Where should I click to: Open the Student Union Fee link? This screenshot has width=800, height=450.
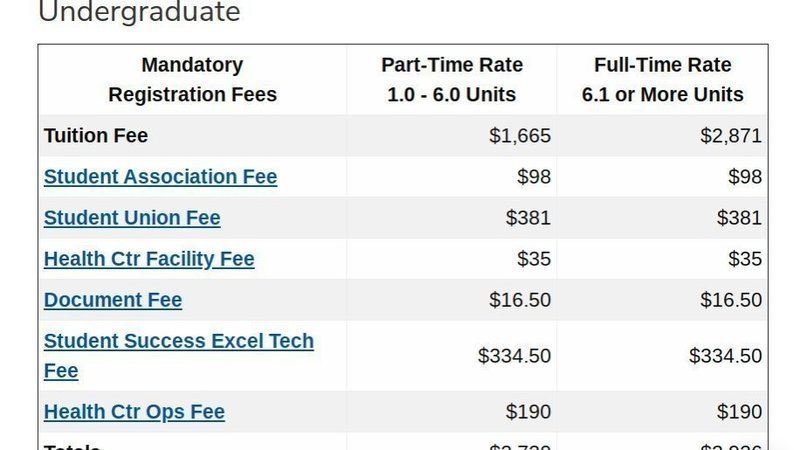tap(132, 218)
